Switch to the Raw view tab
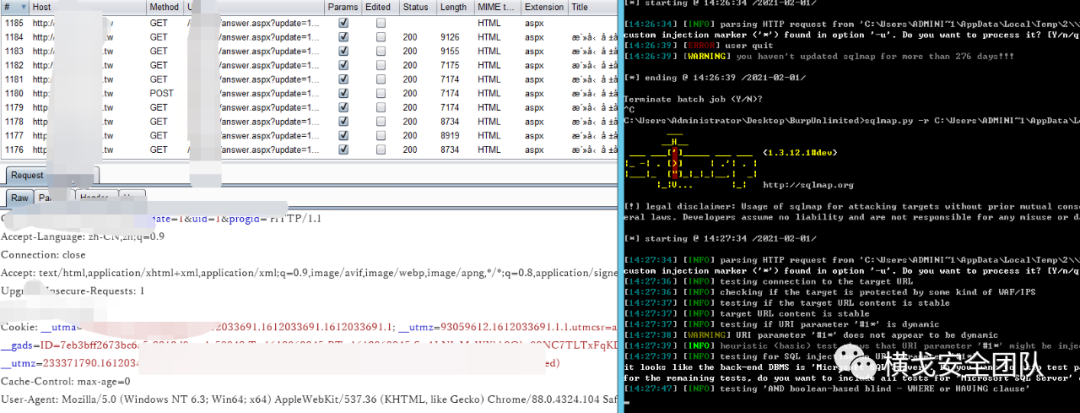This screenshot has height=413, width=1080. (20, 198)
